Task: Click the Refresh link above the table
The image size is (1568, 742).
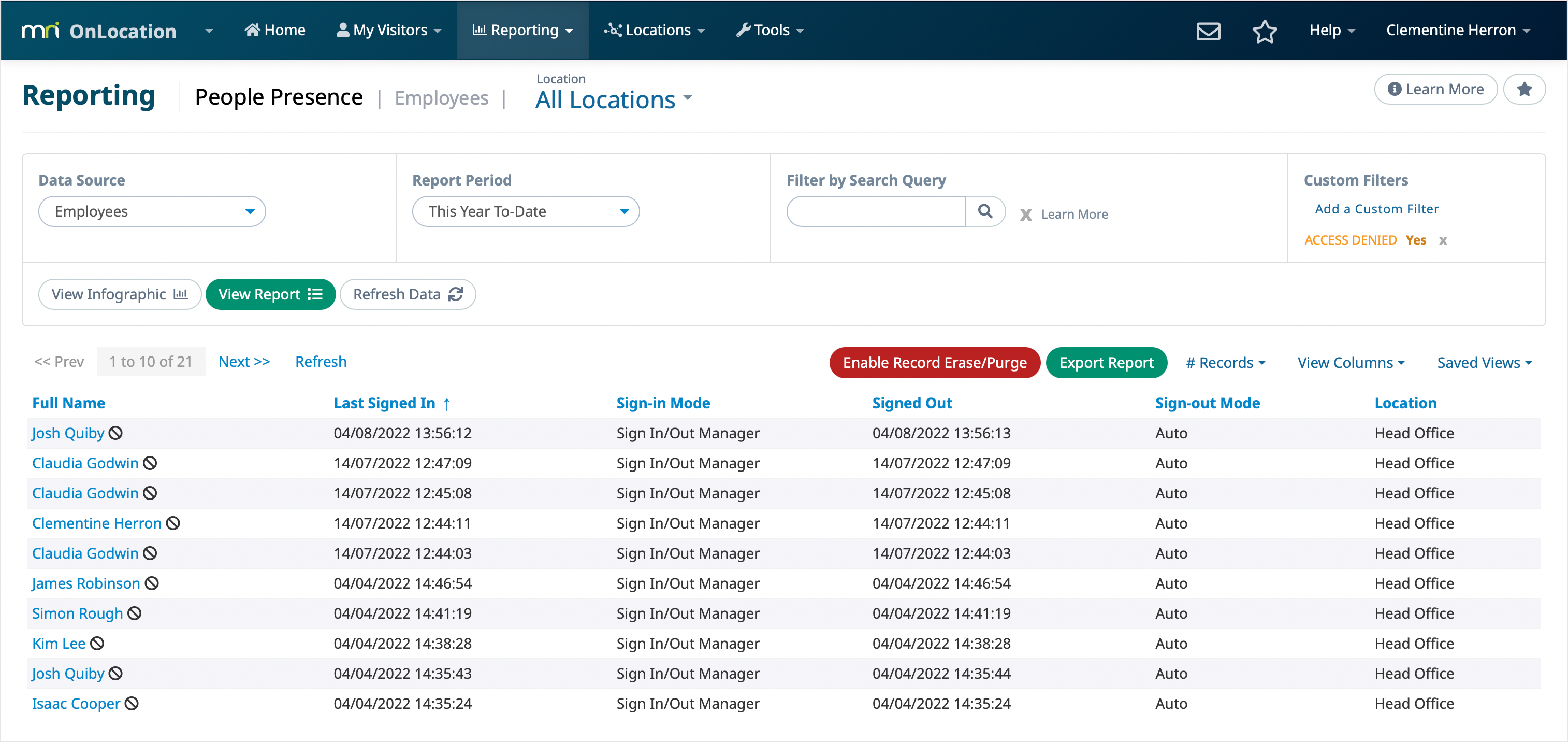Action: 321,362
